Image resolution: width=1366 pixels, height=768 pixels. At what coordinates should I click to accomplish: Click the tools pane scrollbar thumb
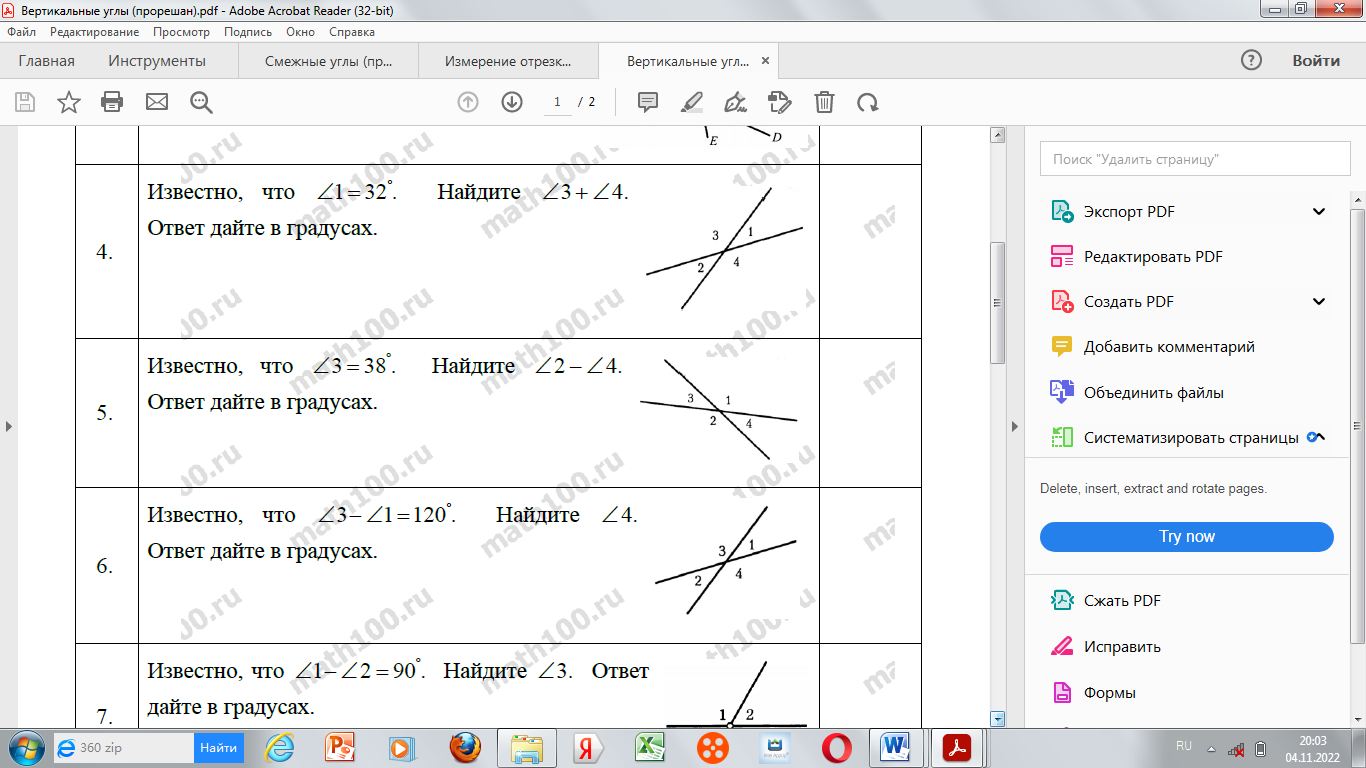click(x=1357, y=425)
